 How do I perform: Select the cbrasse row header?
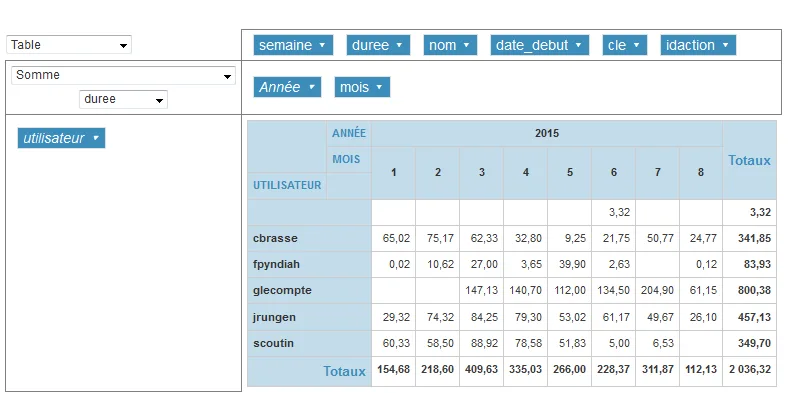[309, 238]
